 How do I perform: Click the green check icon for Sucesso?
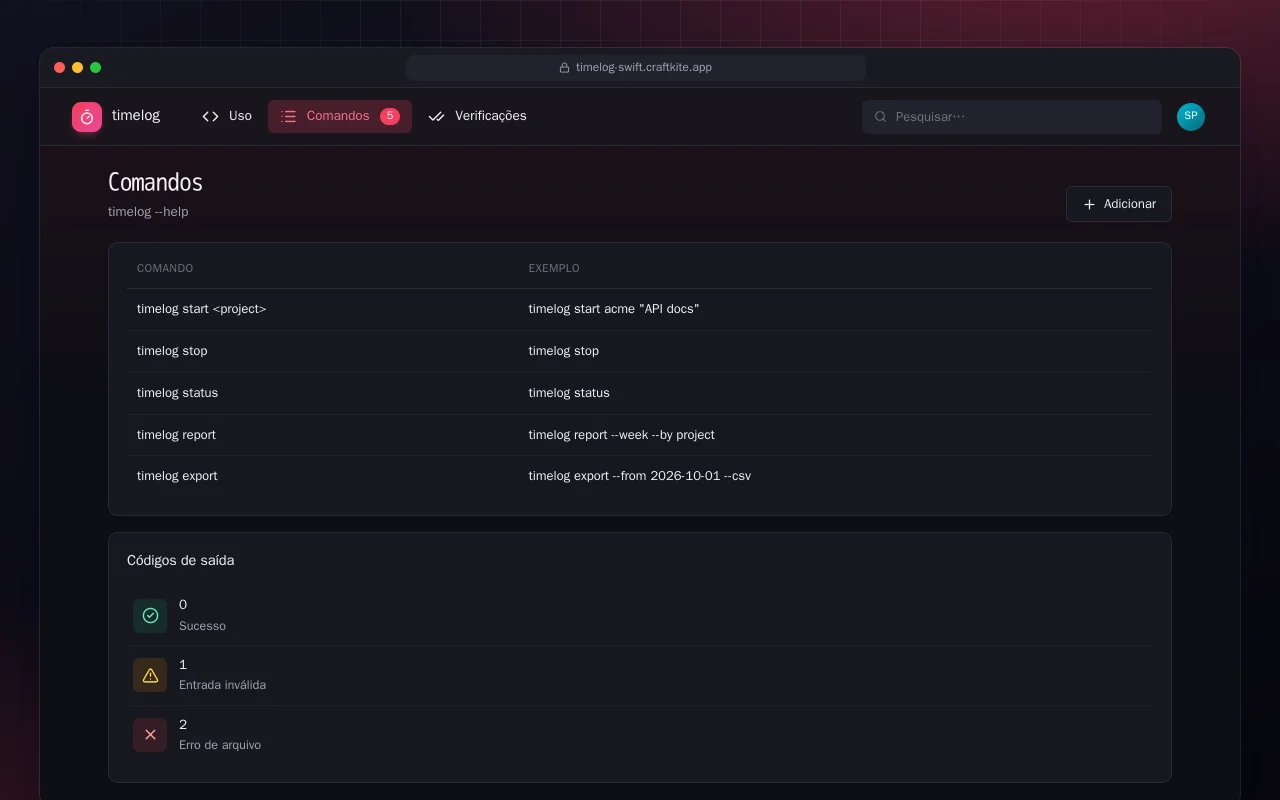coord(150,616)
